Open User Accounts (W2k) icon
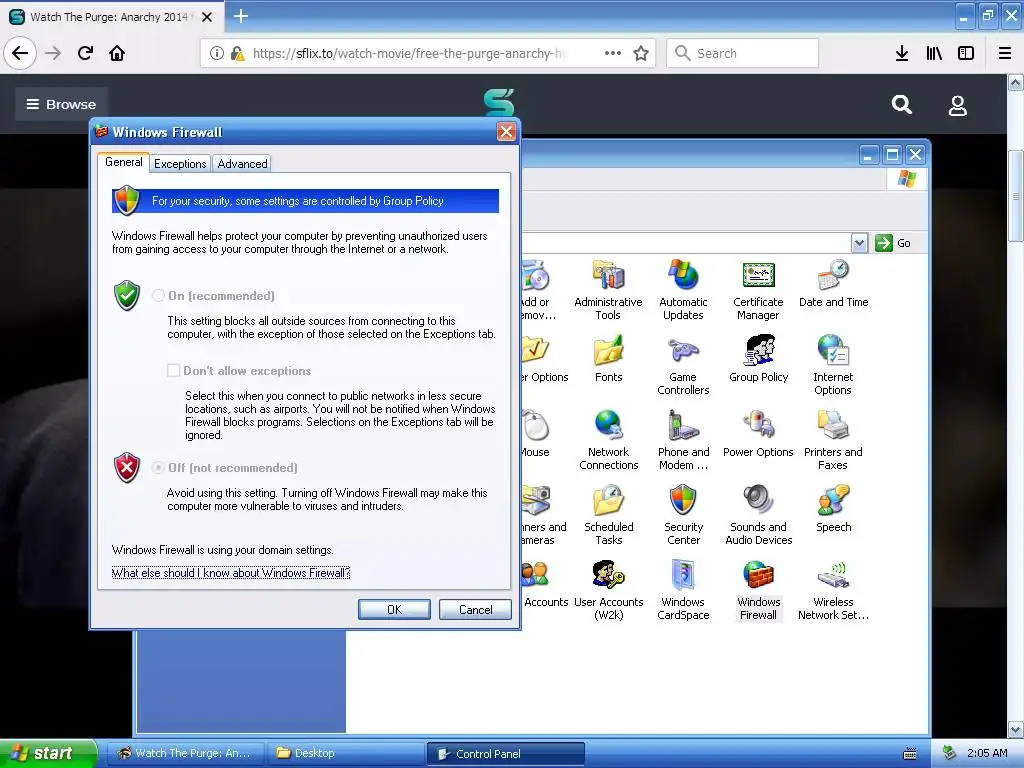The image size is (1024, 768). [x=609, y=590]
